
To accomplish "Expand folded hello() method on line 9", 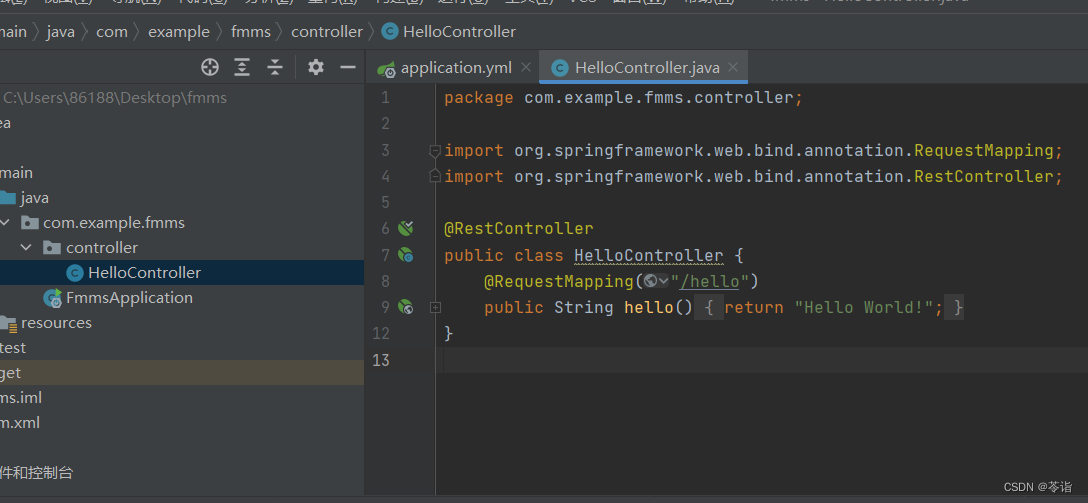I will pyautogui.click(x=435, y=307).
